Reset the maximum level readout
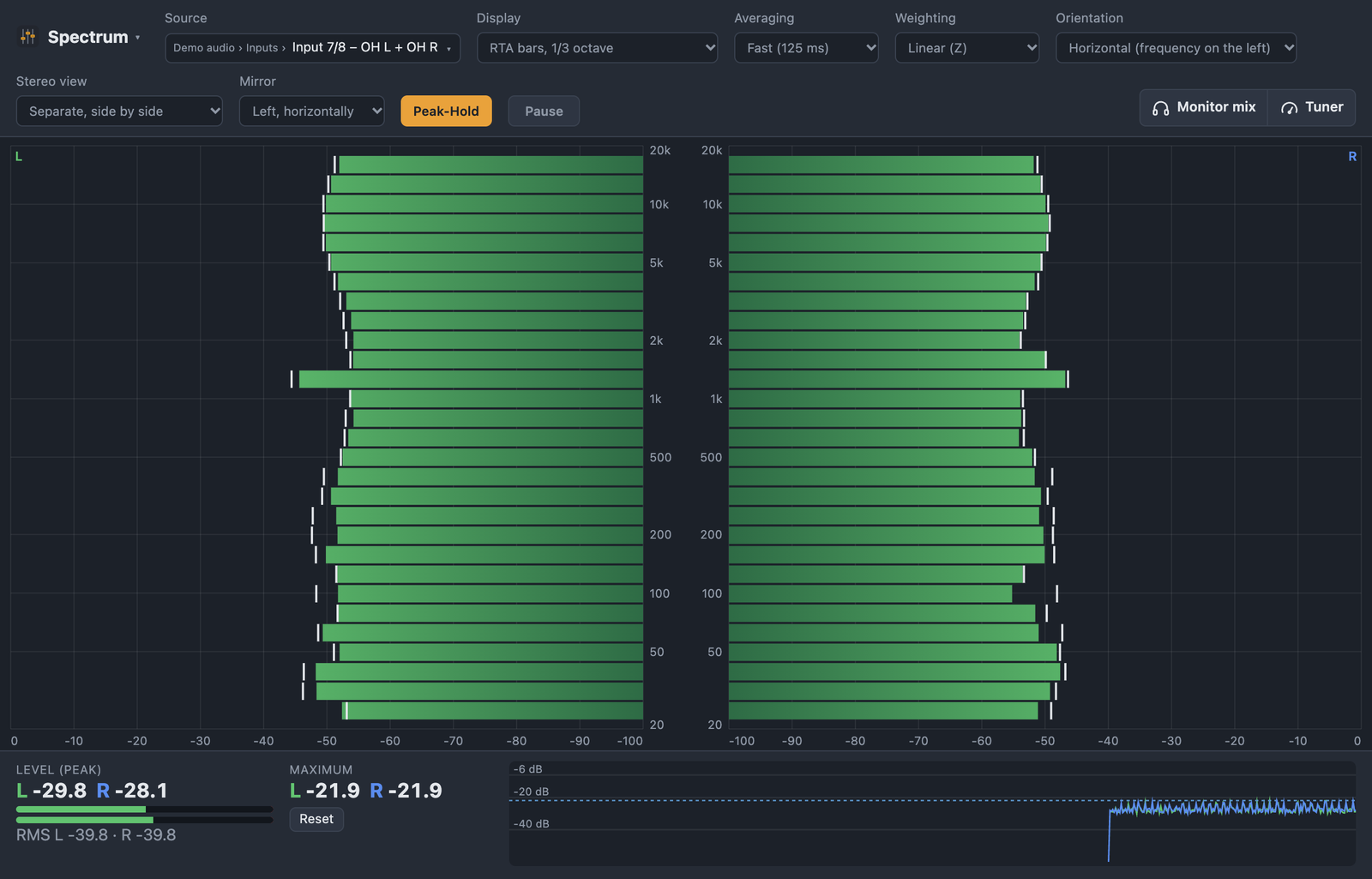The width and height of the screenshot is (1372, 879). 316,819
